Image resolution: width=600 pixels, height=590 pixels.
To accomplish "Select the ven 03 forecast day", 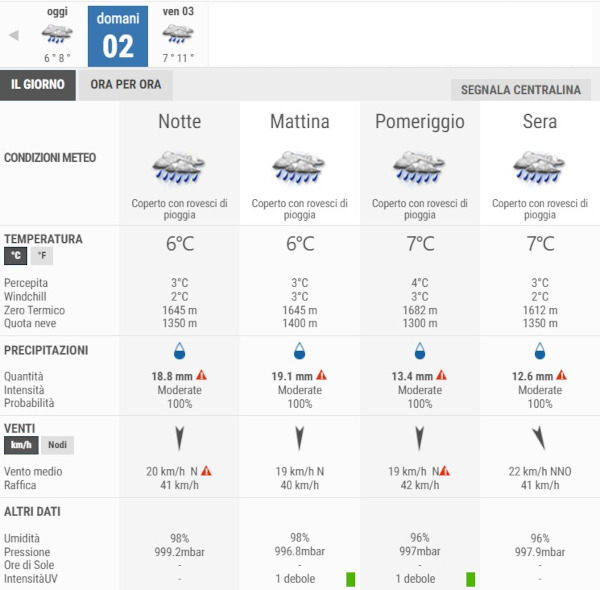I will point(178,35).
